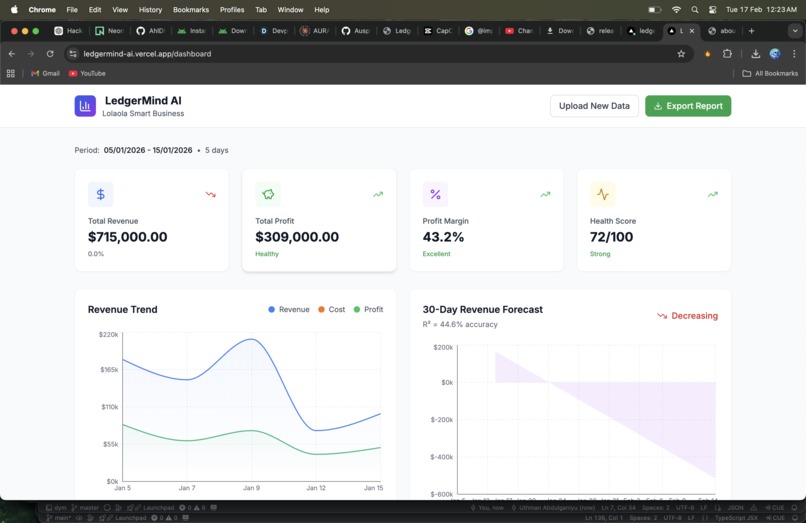Open the Apple menu
806x523 pixels.
click(x=14, y=9)
